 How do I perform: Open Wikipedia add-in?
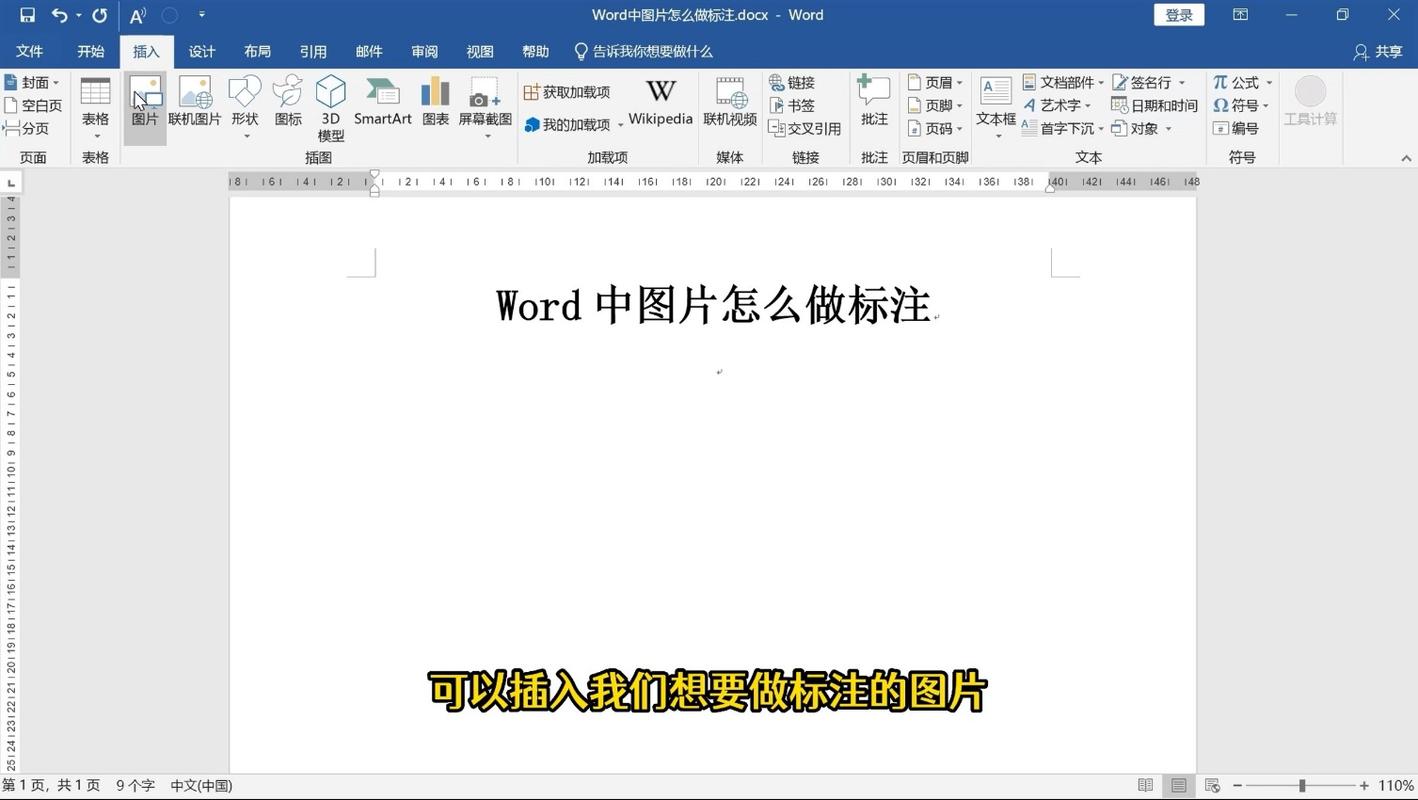click(x=660, y=101)
